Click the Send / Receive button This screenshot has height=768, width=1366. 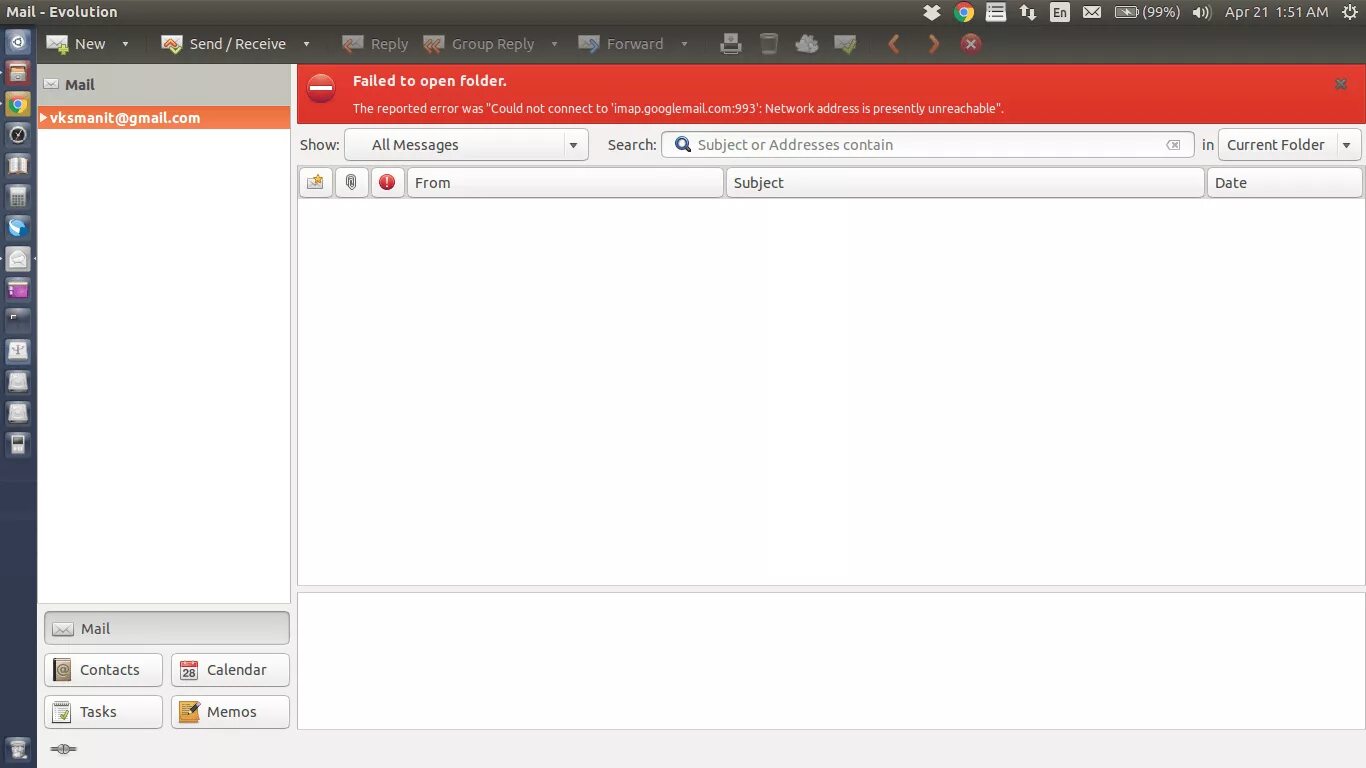coord(224,44)
